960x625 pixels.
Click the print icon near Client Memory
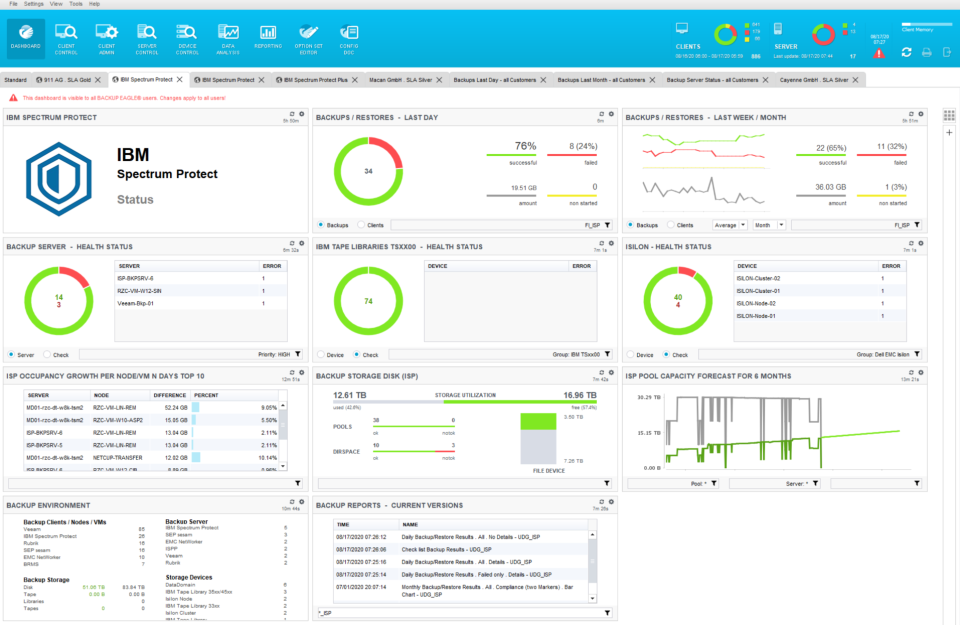point(926,52)
